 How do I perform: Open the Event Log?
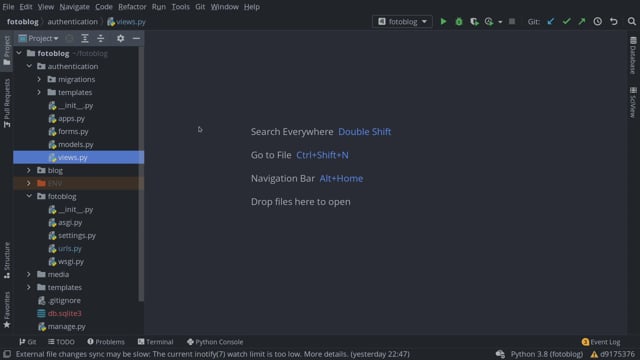pyautogui.click(x=601, y=342)
